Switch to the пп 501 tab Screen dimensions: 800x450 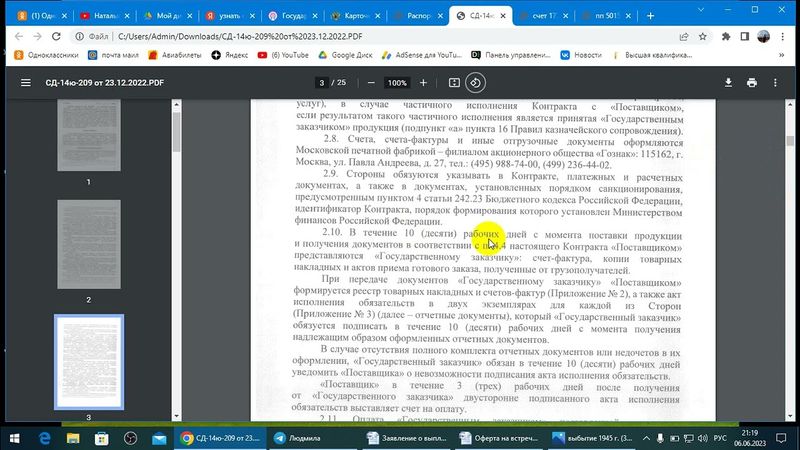pos(606,16)
